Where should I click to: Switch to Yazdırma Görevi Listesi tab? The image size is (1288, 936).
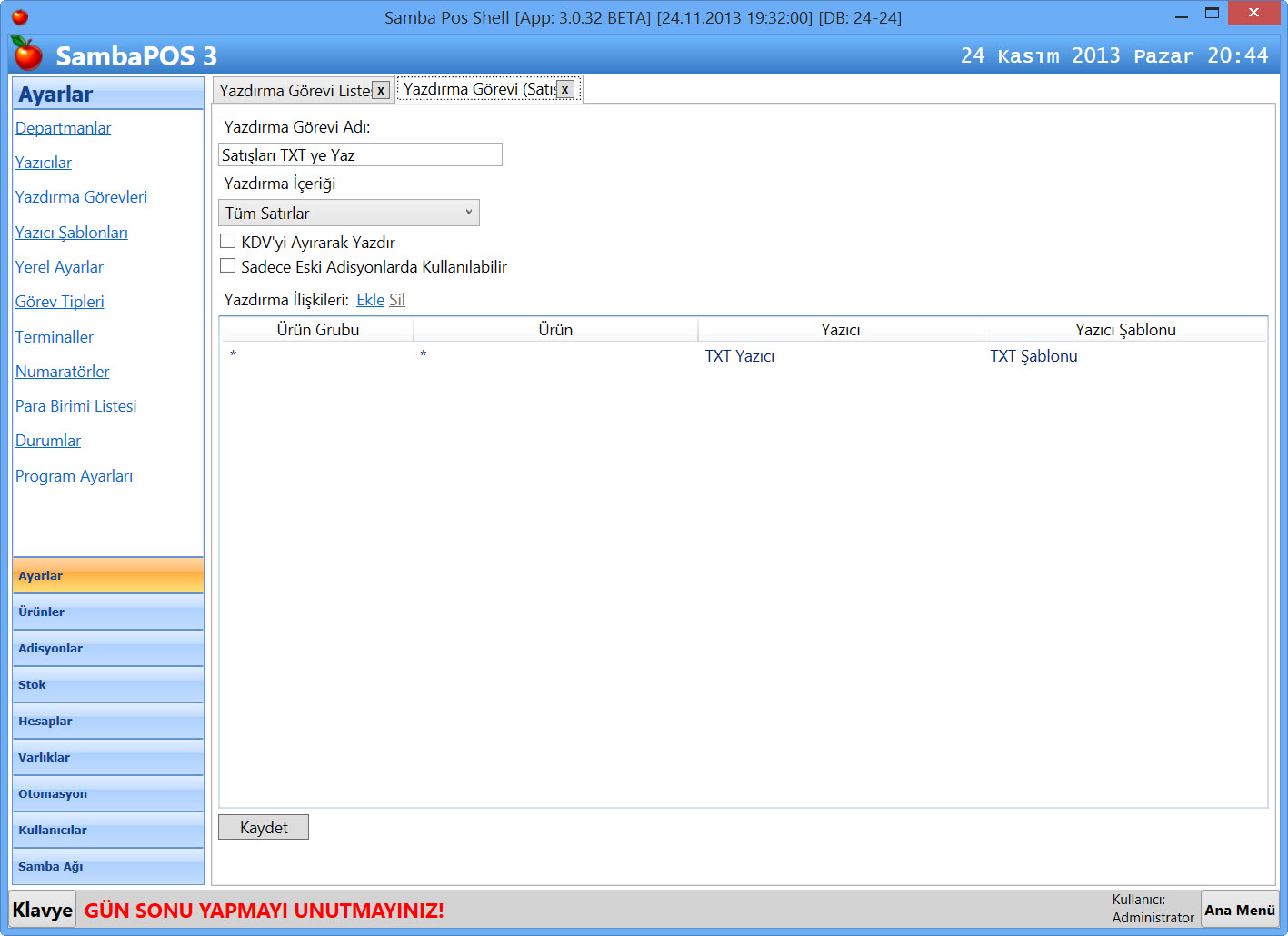tap(294, 90)
